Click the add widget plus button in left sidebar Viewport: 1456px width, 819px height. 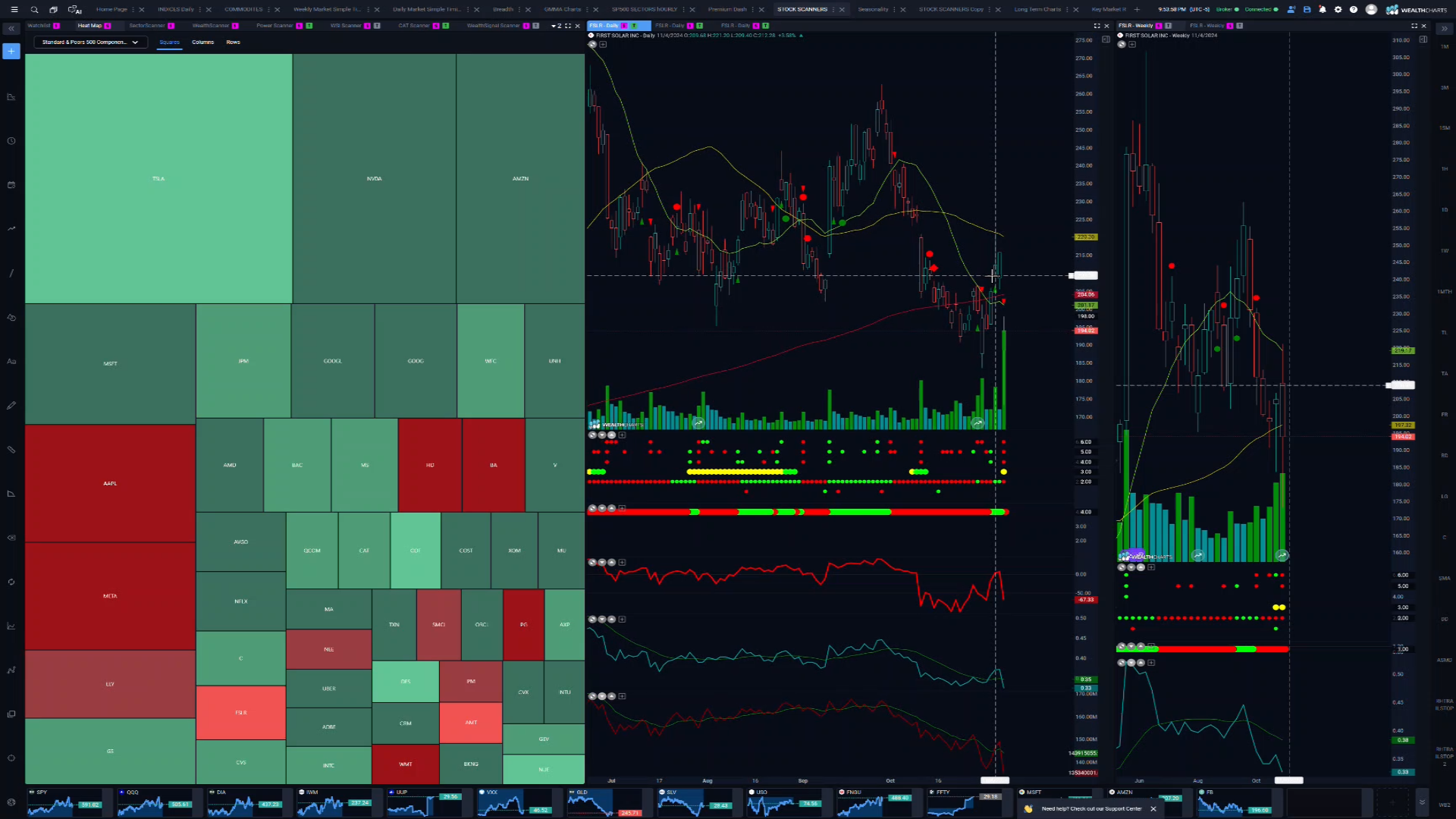11,52
